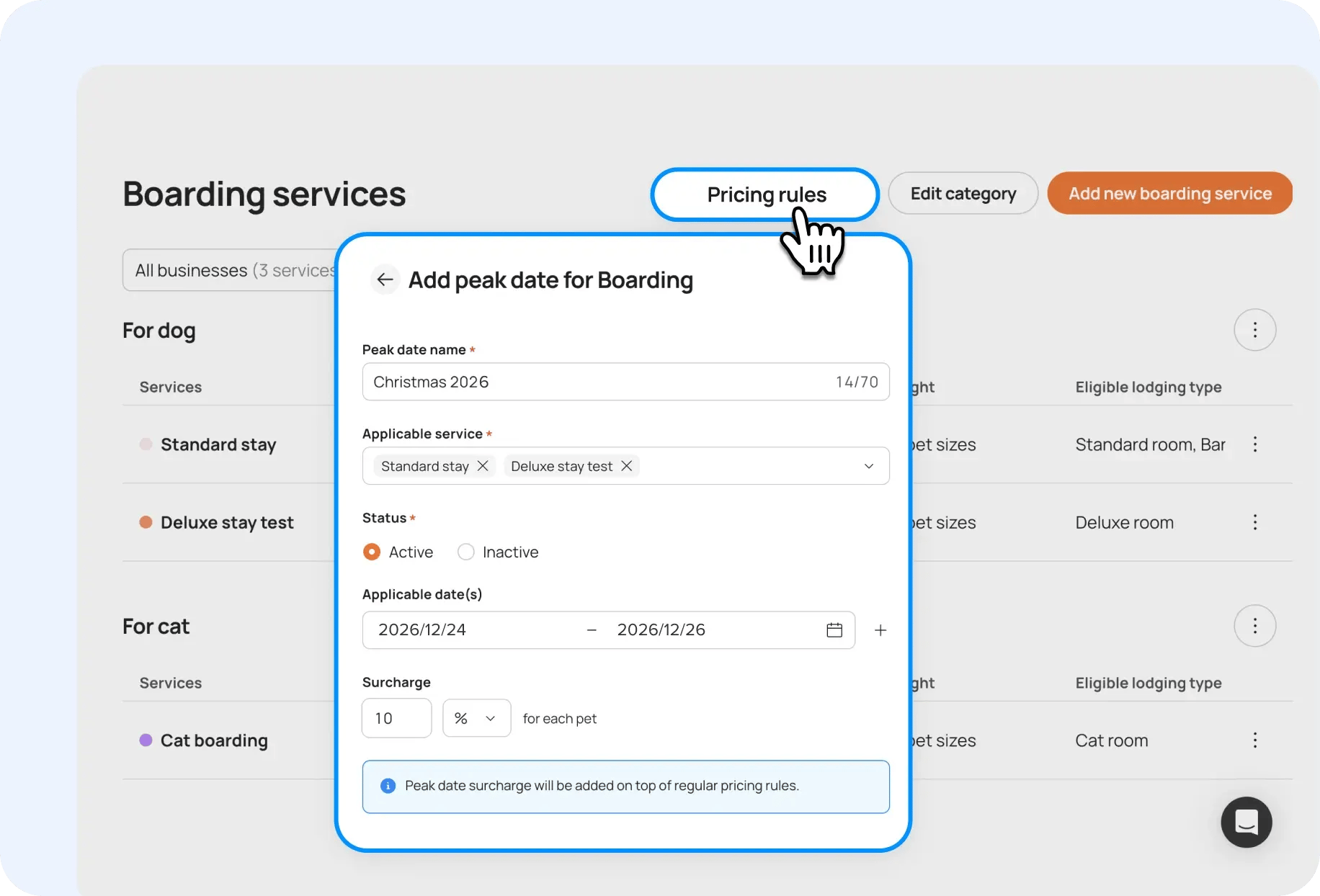Edit the Peak date name field

(625, 382)
